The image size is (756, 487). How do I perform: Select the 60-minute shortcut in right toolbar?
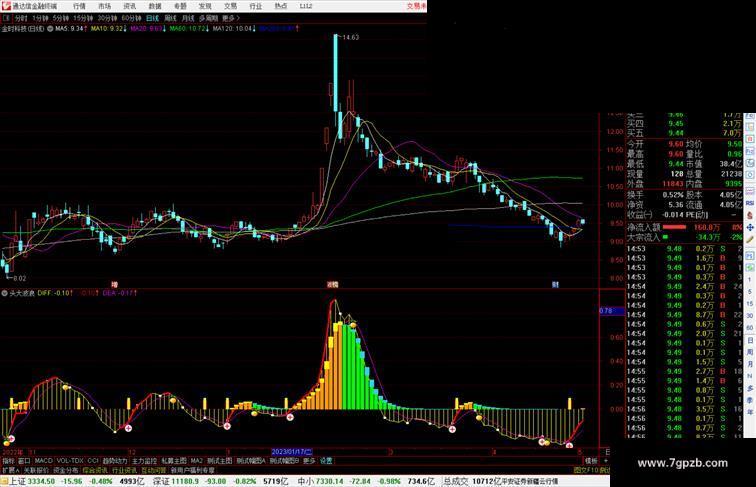750,328
